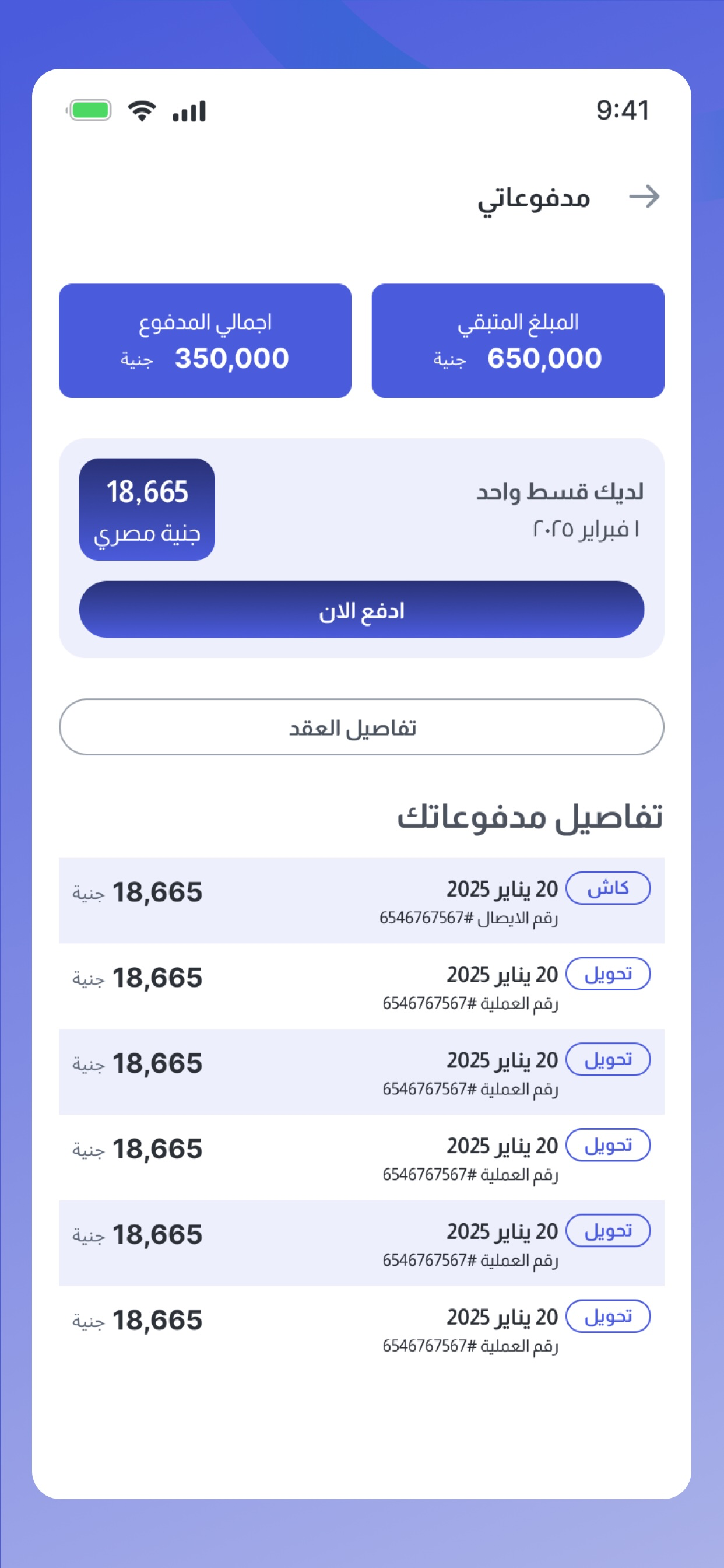This screenshot has width=724, height=1568.
Task: Tap the Wi-Fi icon in status bar
Action: pos(142,111)
